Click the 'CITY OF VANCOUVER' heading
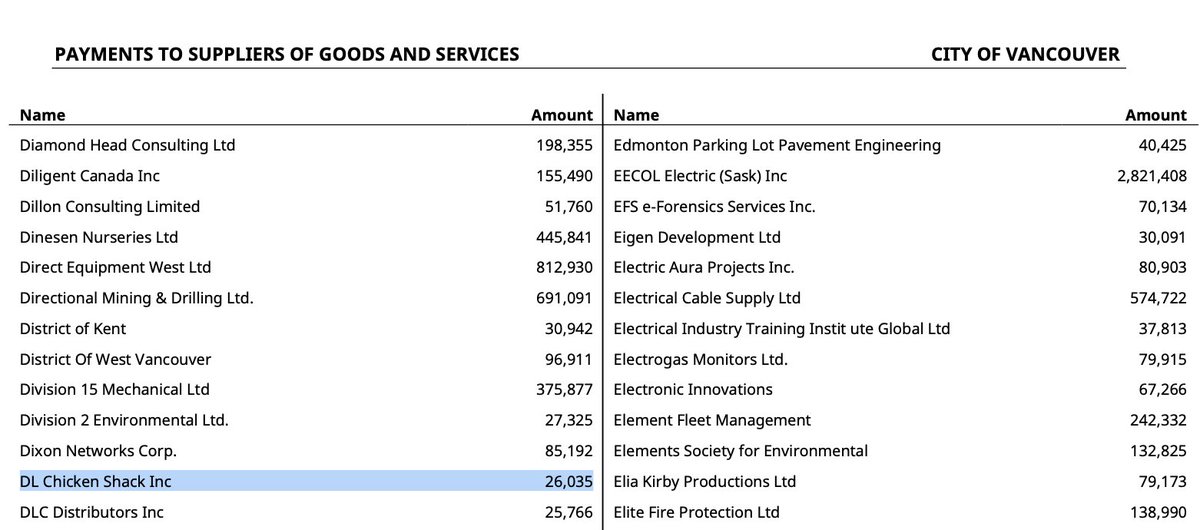 pyautogui.click(x=1025, y=54)
